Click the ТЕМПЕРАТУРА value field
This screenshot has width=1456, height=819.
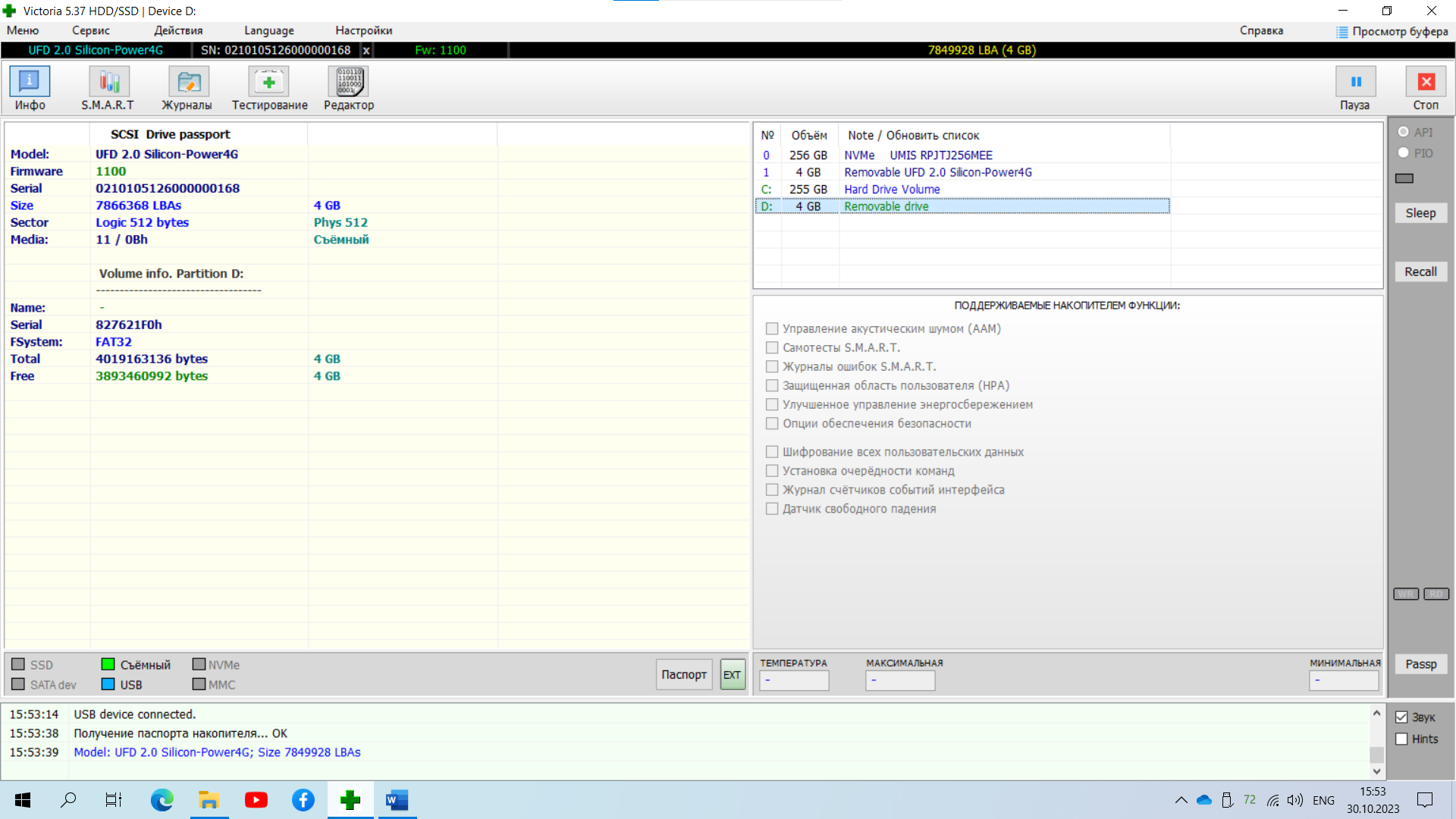tap(794, 680)
